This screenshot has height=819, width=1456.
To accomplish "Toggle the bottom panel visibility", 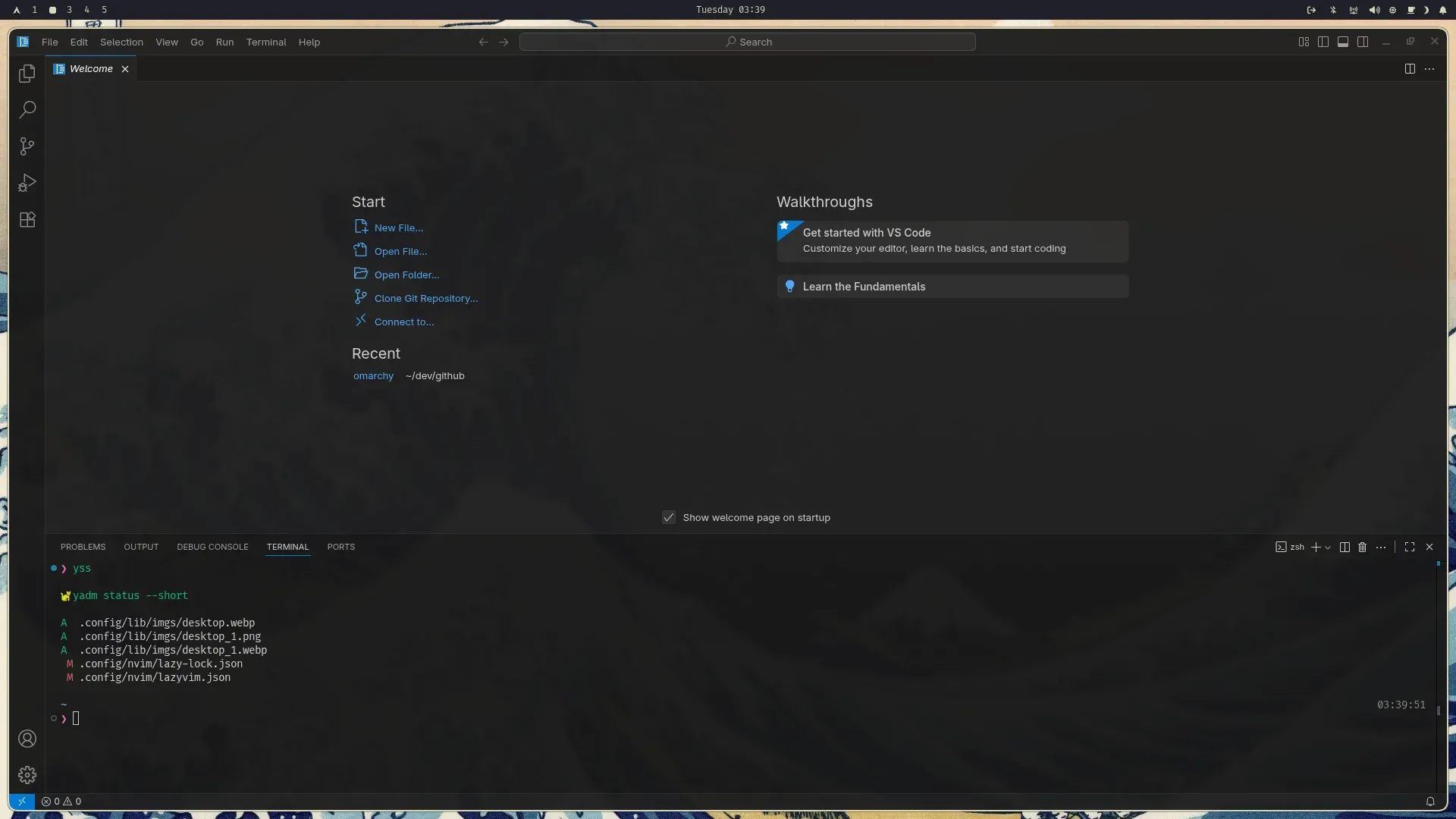I will point(1343,42).
